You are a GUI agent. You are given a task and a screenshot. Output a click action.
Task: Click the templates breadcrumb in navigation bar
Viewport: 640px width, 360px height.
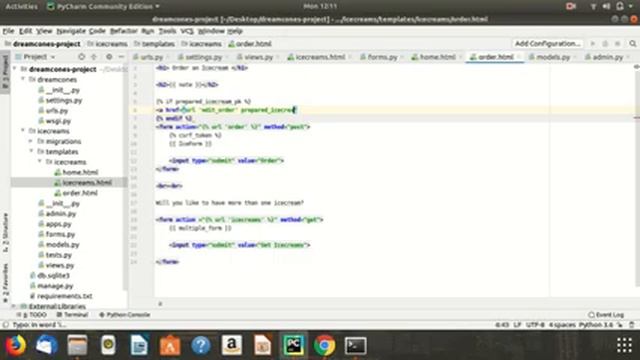click(x=154, y=44)
